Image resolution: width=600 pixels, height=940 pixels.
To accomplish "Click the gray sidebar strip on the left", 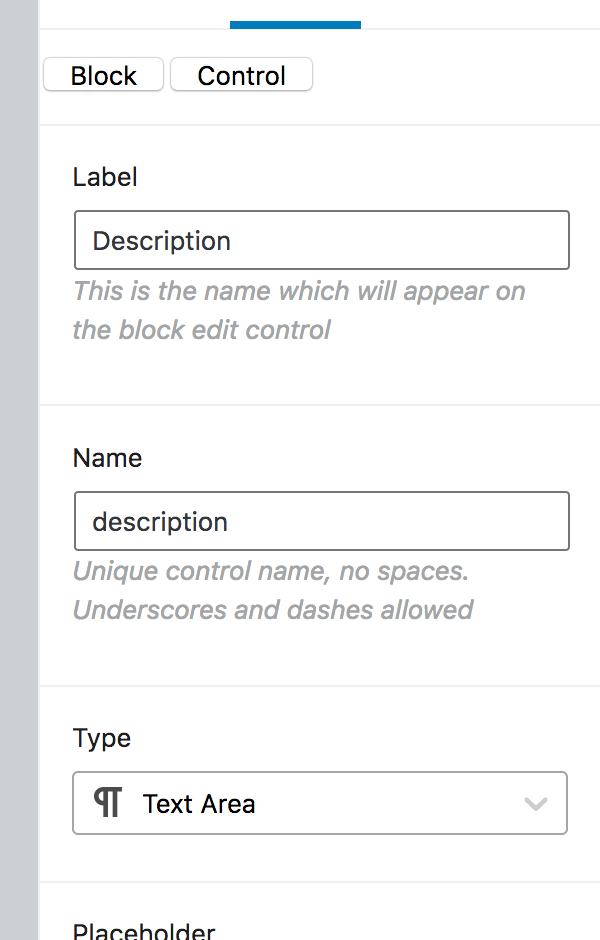I will [x=19, y=470].
